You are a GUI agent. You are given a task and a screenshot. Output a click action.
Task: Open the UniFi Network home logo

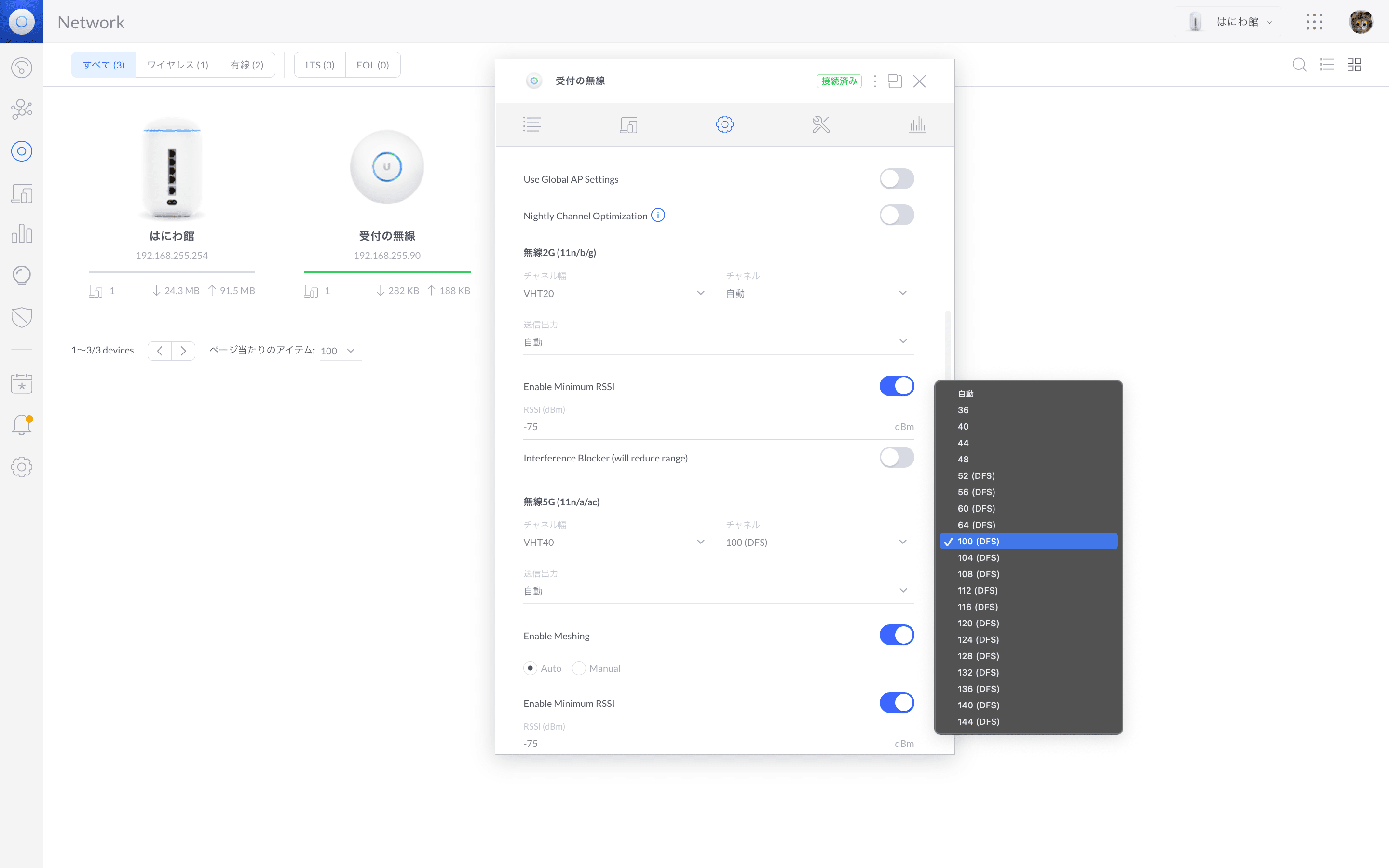[21, 21]
